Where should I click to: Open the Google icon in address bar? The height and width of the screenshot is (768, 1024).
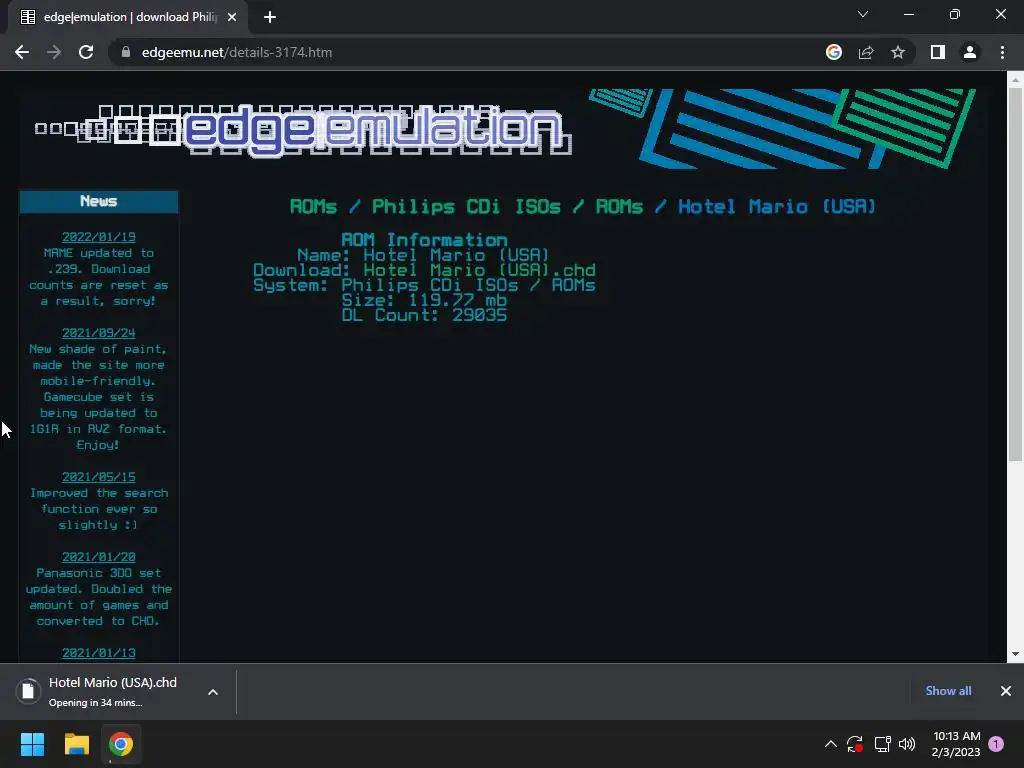pyautogui.click(x=833, y=52)
